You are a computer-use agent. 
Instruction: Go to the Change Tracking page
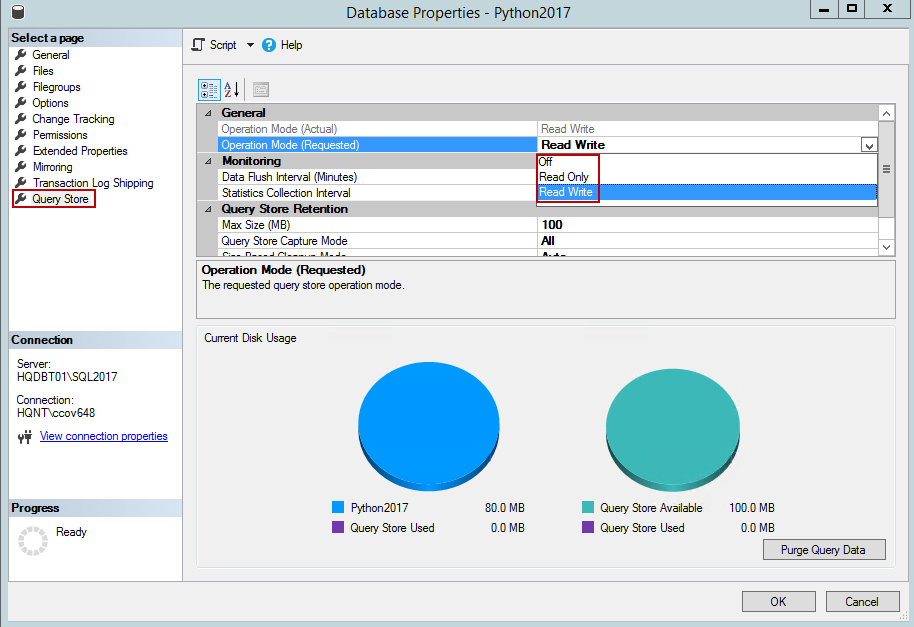pyautogui.click(x=73, y=119)
